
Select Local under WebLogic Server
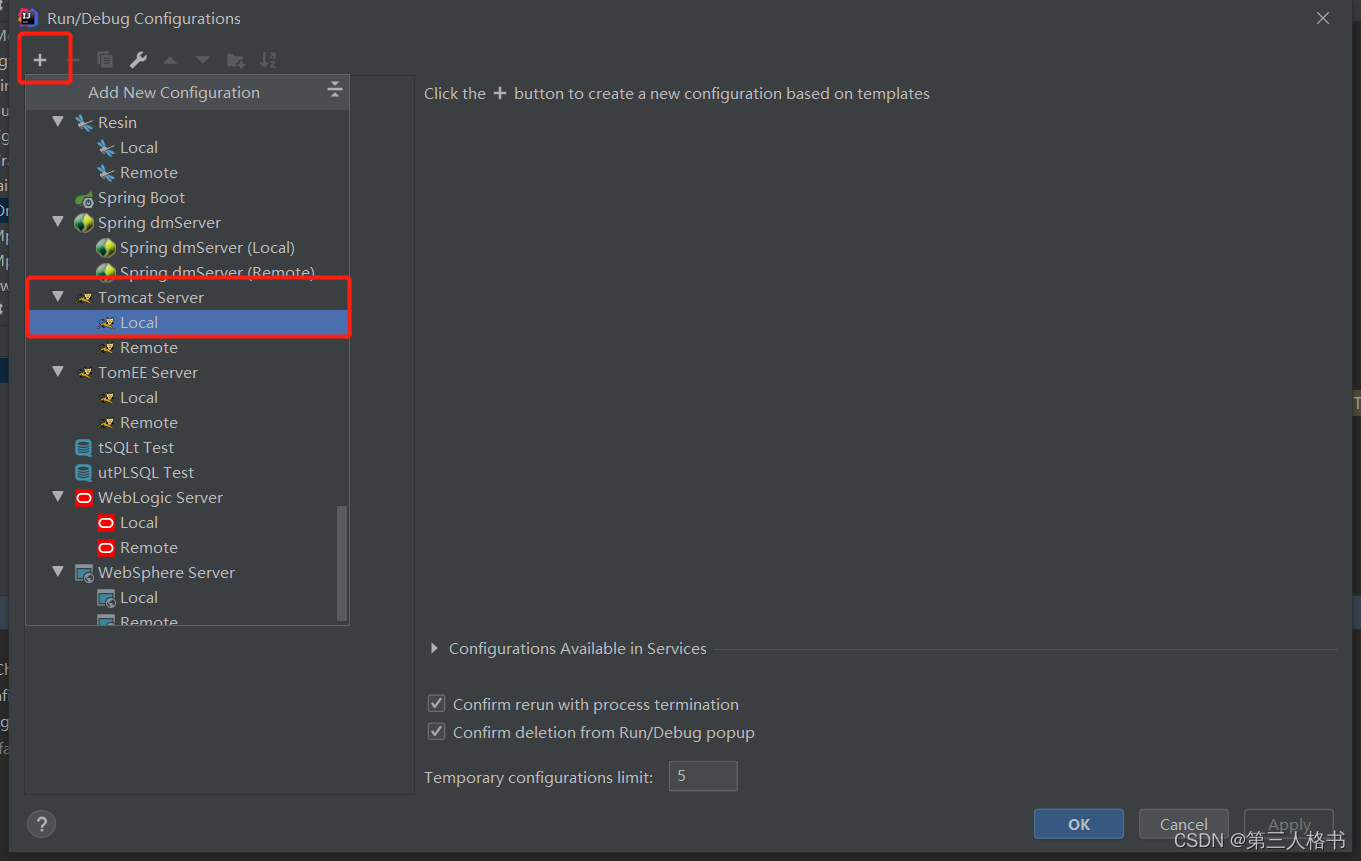pyautogui.click(x=139, y=523)
